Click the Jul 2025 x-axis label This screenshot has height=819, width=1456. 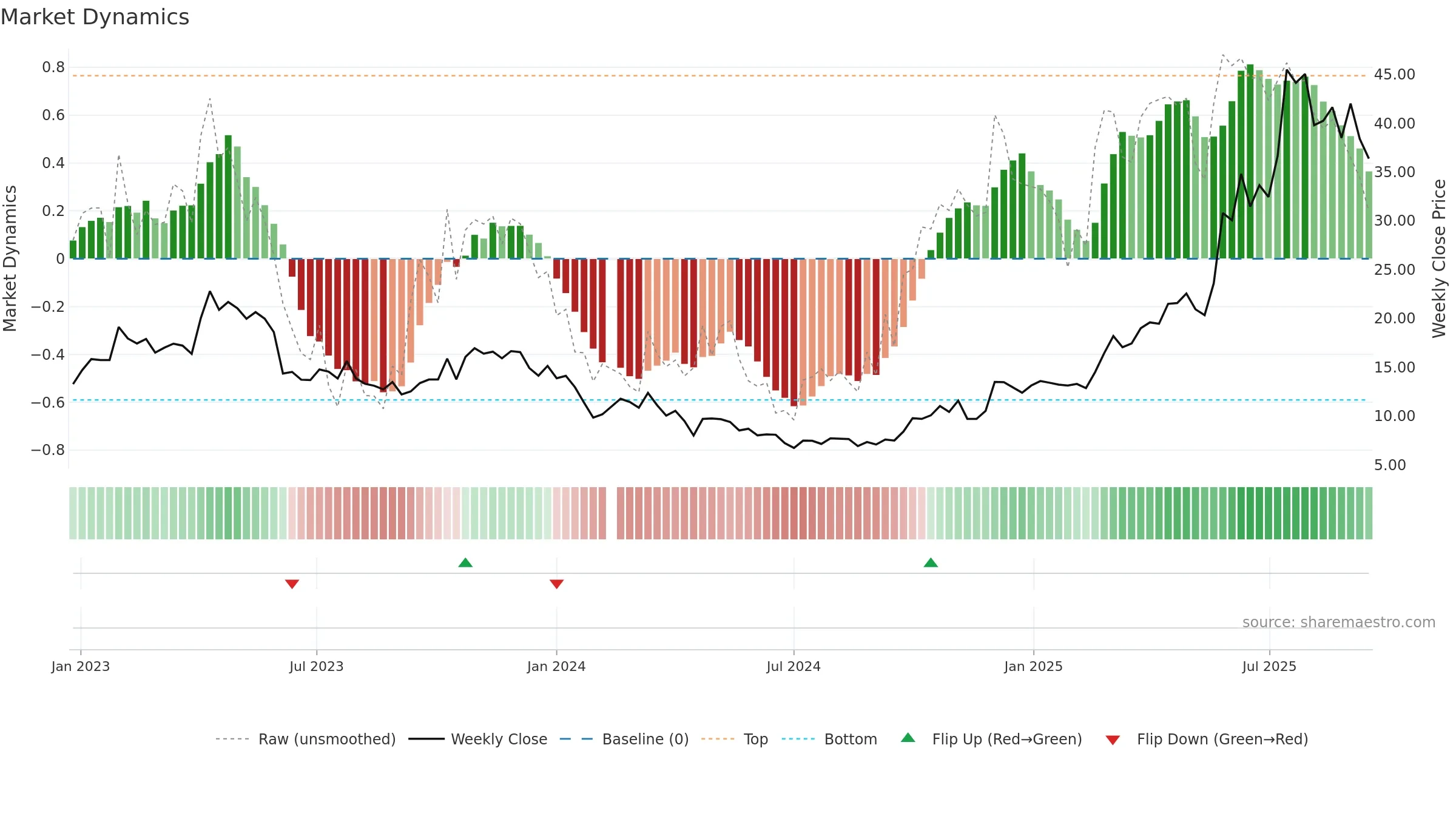[1269, 666]
